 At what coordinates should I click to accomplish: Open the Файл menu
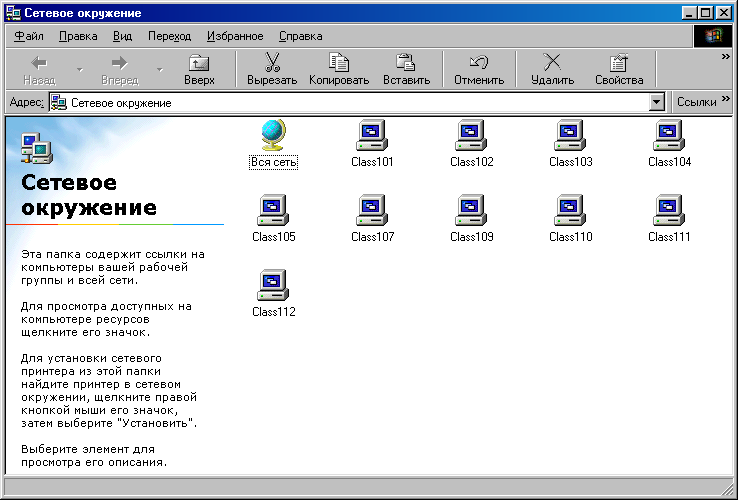coord(29,36)
